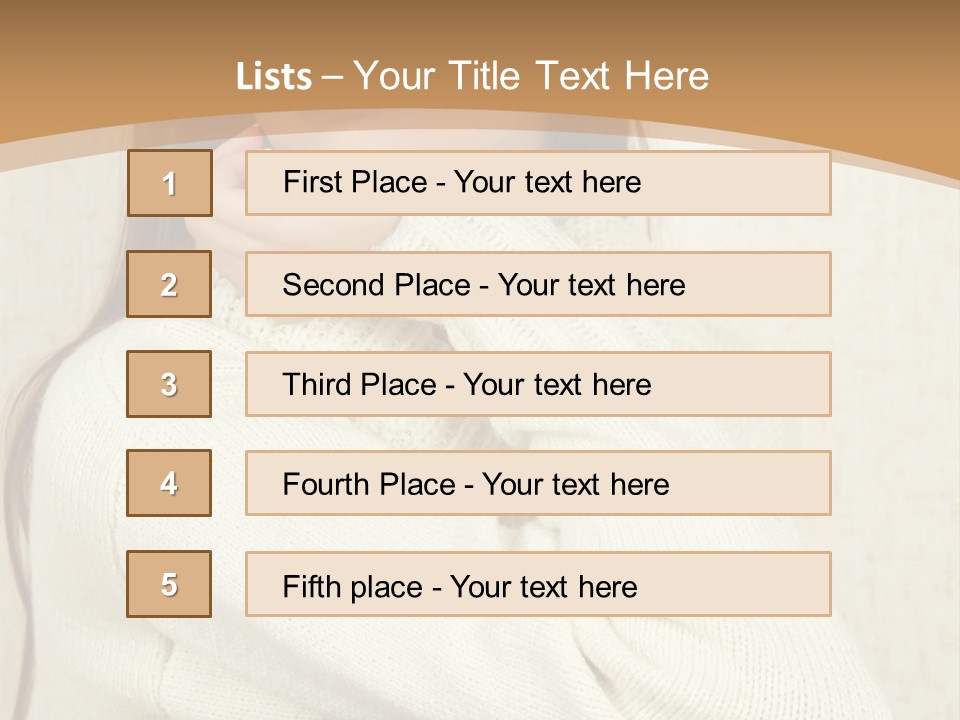Select the Your Title Text Here heading
Viewport: 960px width, 720px height.
coord(531,76)
